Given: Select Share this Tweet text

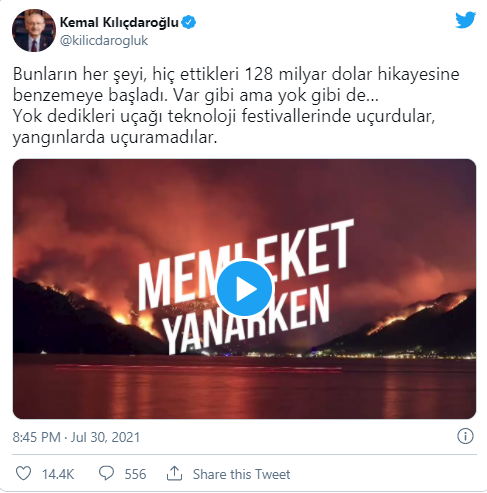Looking at the screenshot, I should pos(241,474).
